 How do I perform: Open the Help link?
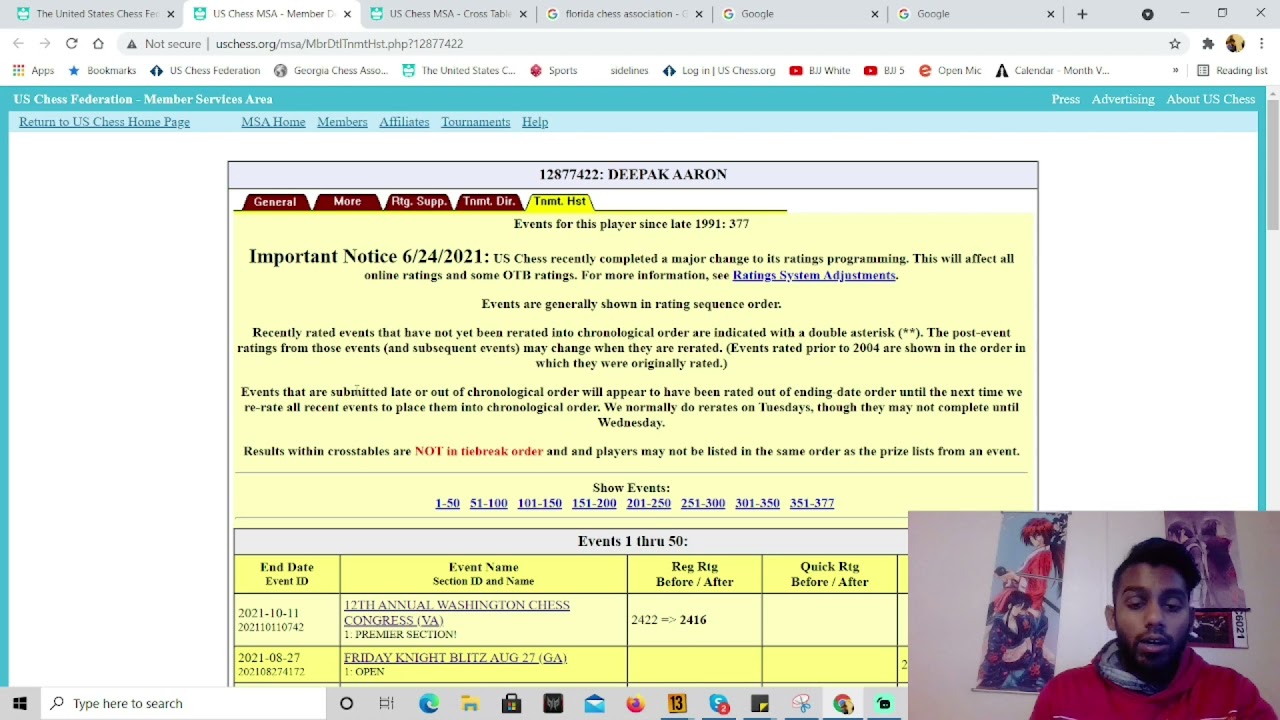(x=535, y=122)
